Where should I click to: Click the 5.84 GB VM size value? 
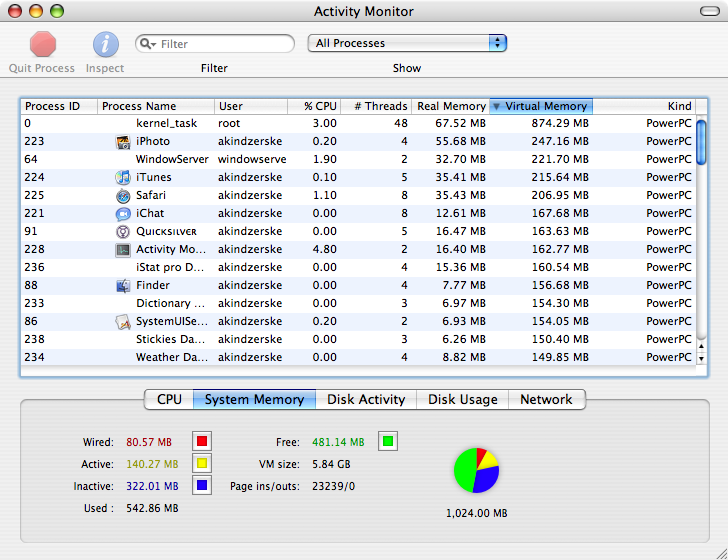[331, 464]
